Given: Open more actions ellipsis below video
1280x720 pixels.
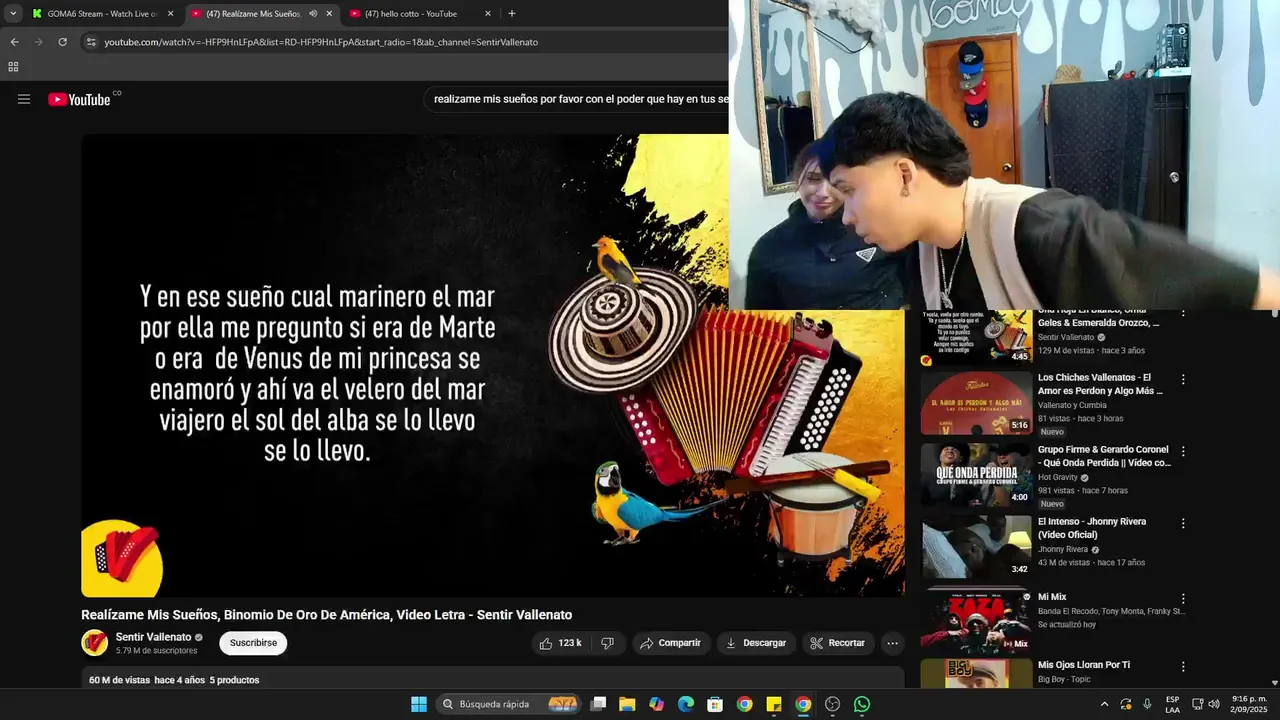Looking at the screenshot, I should pyautogui.click(x=892, y=643).
